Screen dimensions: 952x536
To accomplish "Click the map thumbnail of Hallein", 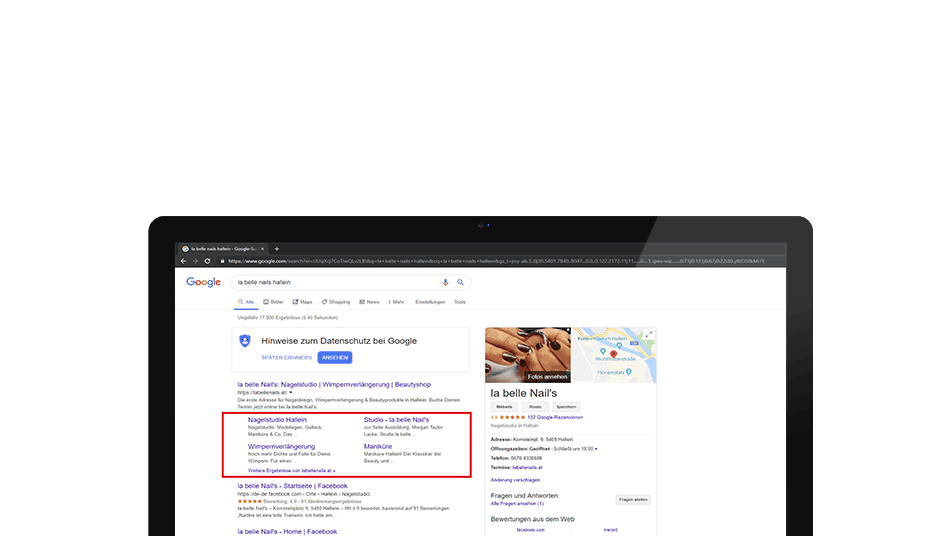I will (x=614, y=355).
